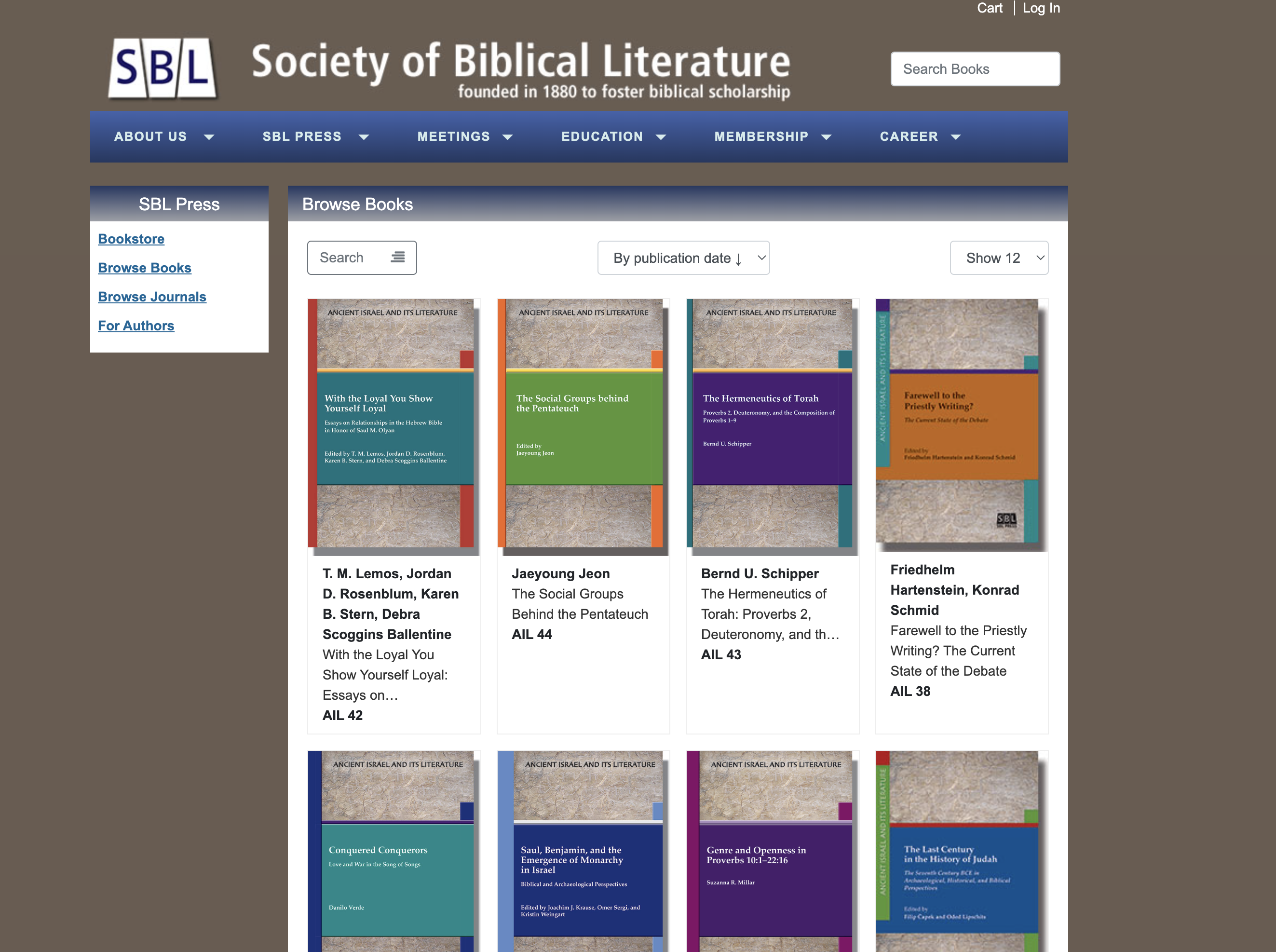Image resolution: width=1276 pixels, height=952 pixels.
Task: Open the For Authors sidebar link
Action: (x=136, y=325)
